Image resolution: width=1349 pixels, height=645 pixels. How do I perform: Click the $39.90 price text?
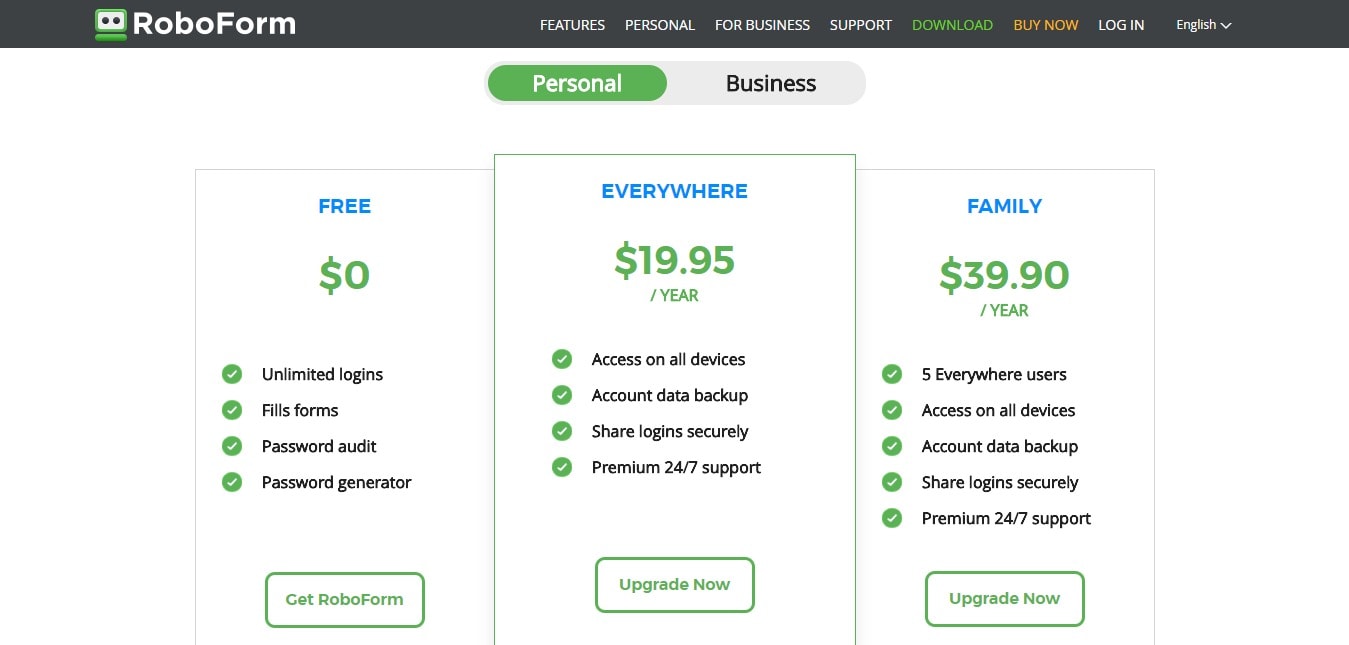(x=1005, y=275)
